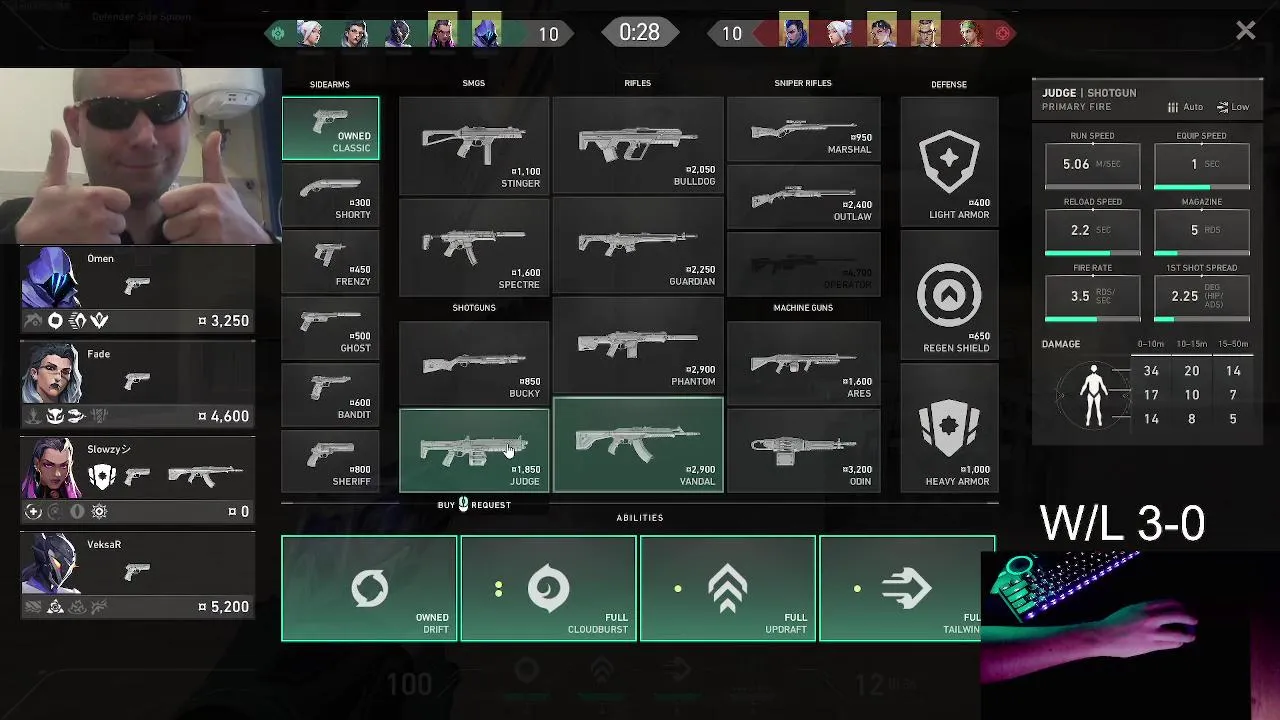Open Omen's teammate card
Screen dimensions: 1280x720
tap(138, 289)
